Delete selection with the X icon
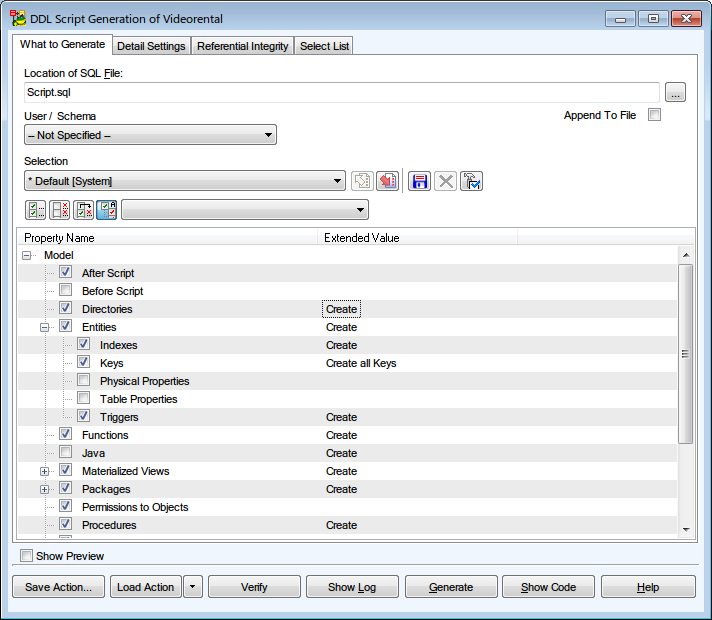The width and height of the screenshot is (712, 620). [x=445, y=181]
